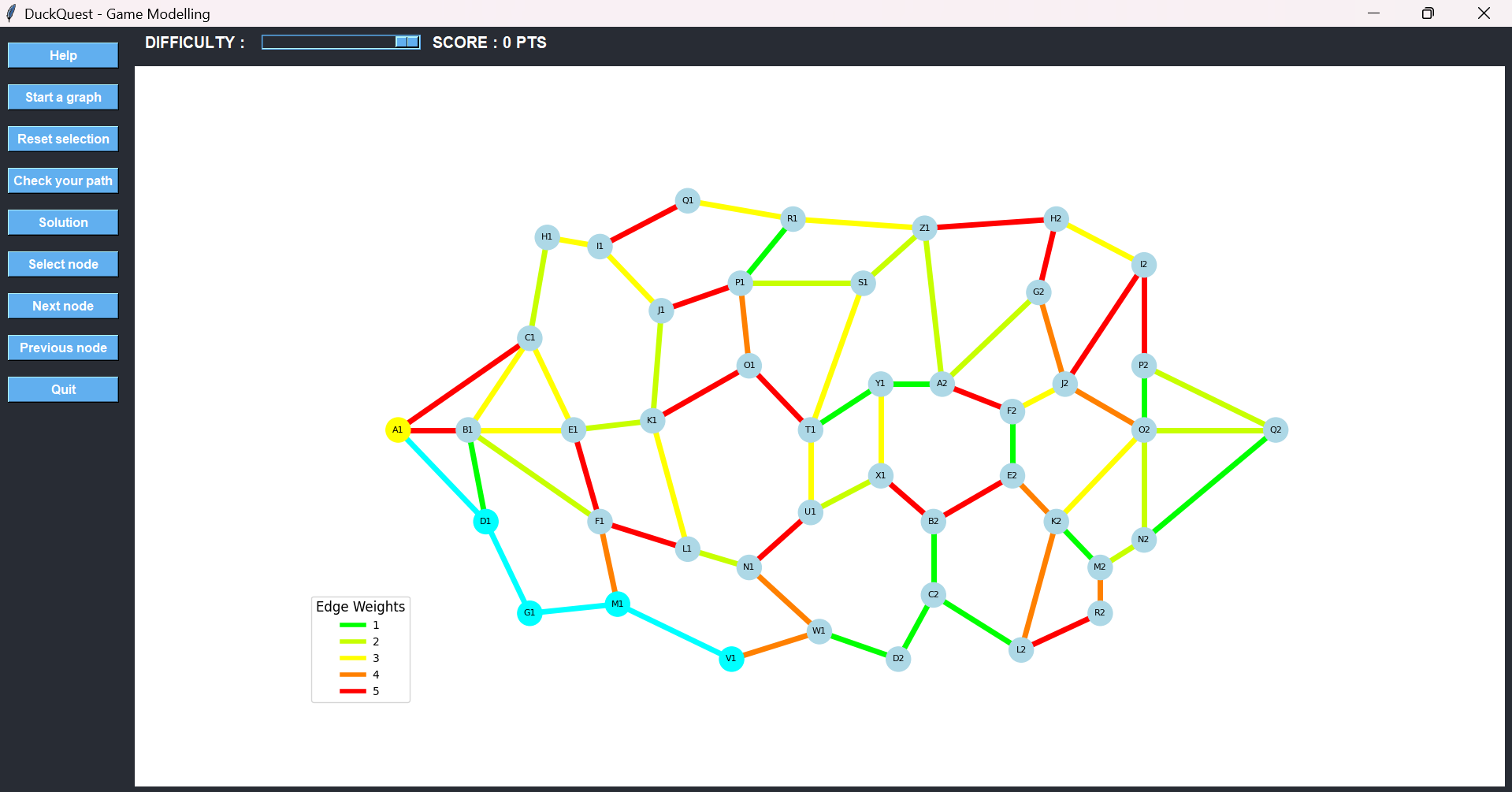The image size is (1512, 792).
Task: Show the Solution
Action: pyautogui.click(x=63, y=222)
